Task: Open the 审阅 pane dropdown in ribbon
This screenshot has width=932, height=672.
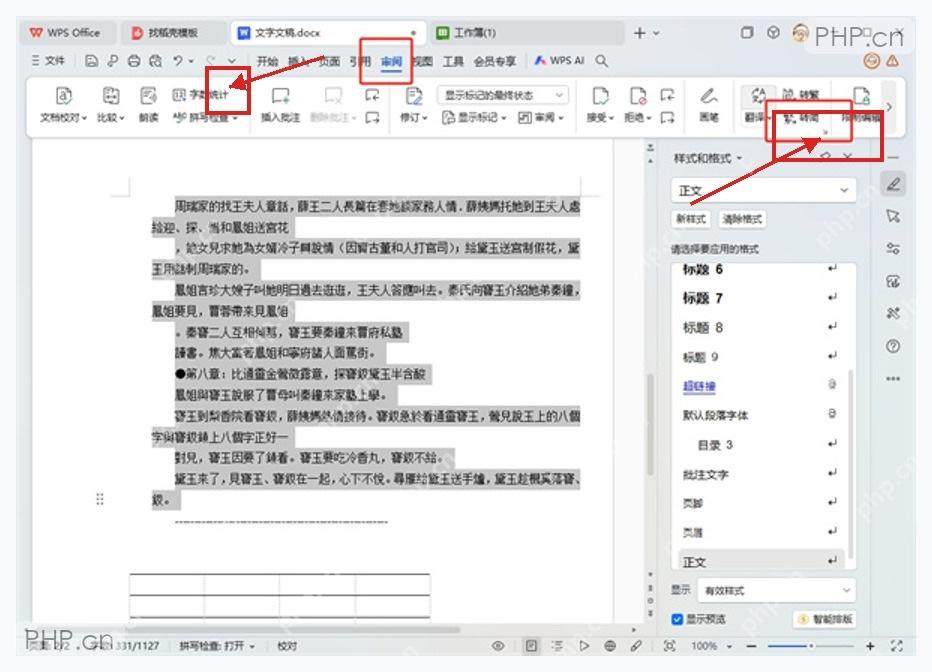Action: (541, 118)
